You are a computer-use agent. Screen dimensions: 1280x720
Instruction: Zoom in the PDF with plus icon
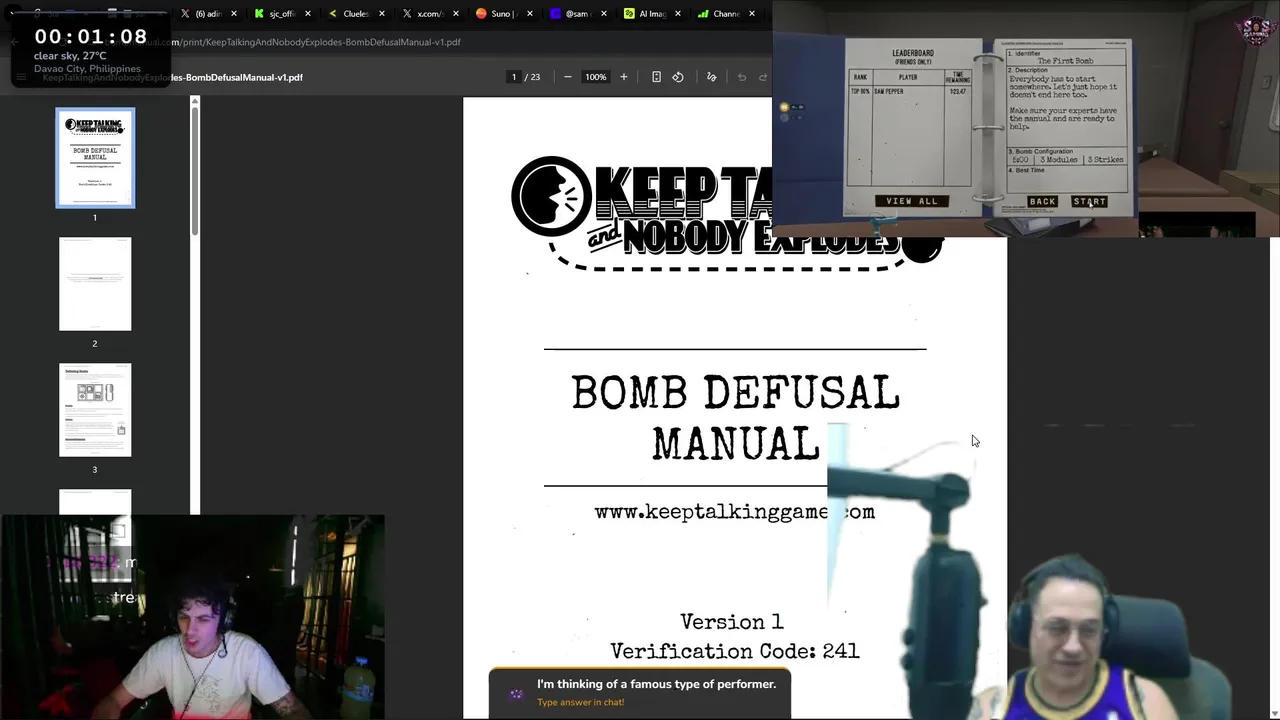click(x=624, y=77)
